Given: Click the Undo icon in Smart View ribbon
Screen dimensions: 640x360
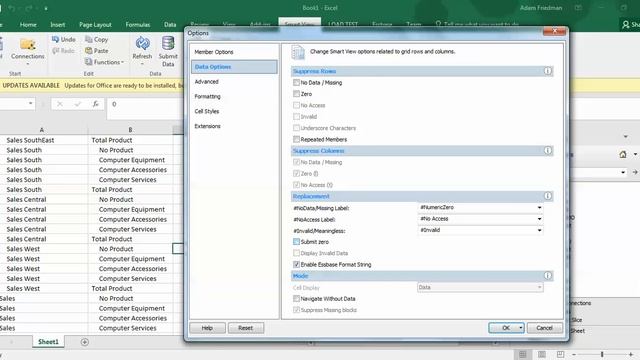Looking at the screenshot, I should 56,39.
